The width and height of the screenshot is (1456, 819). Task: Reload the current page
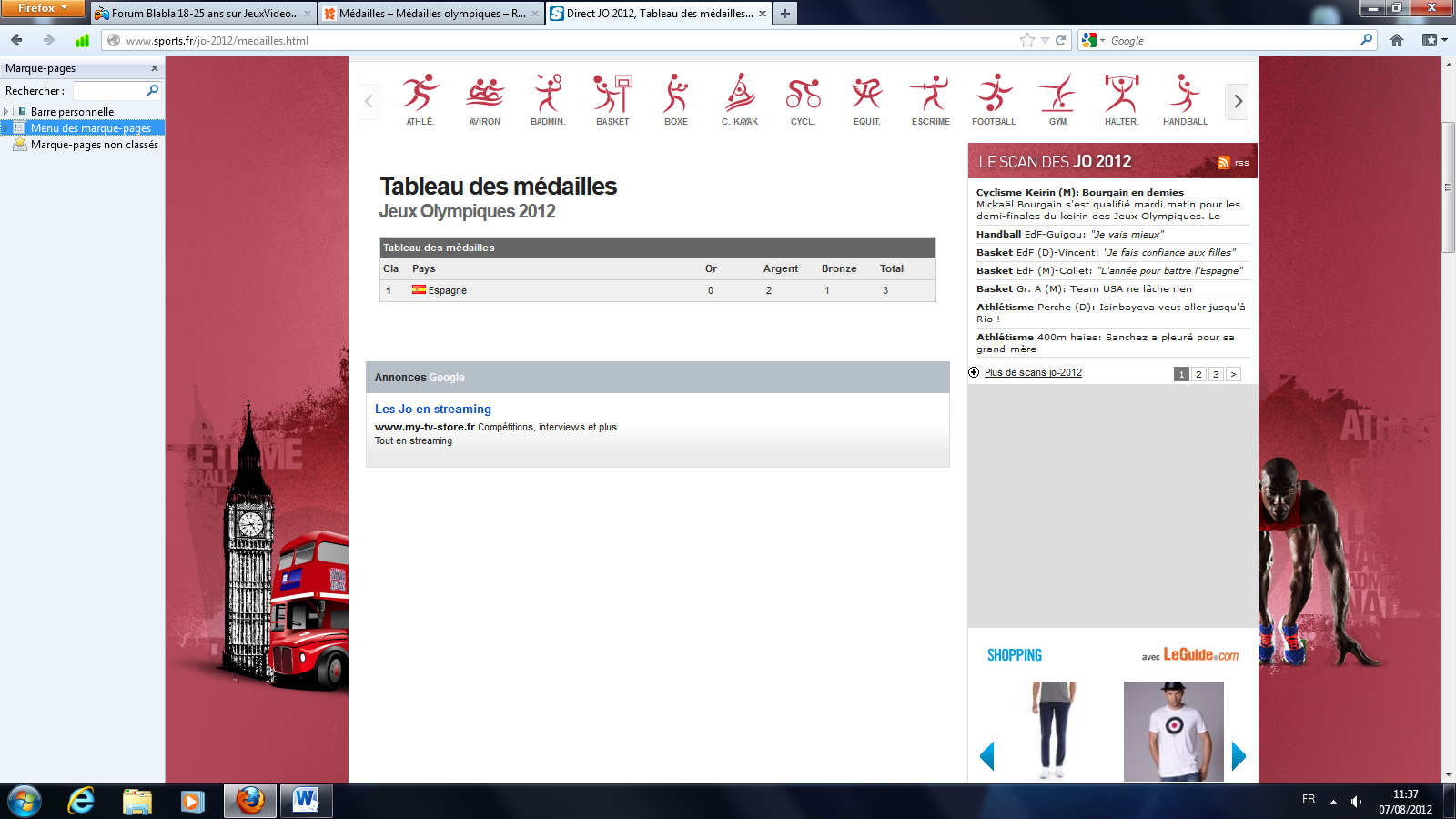(x=1060, y=40)
